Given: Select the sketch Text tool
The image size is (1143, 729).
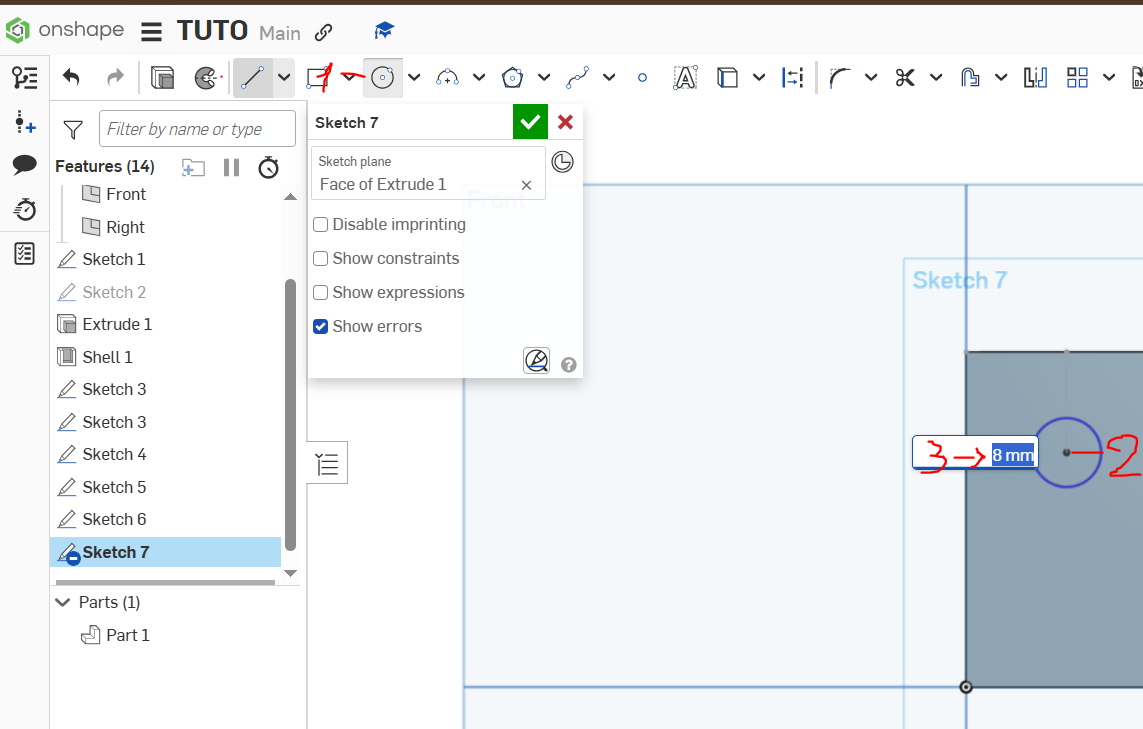Looking at the screenshot, I should click(x=685, y=77).
